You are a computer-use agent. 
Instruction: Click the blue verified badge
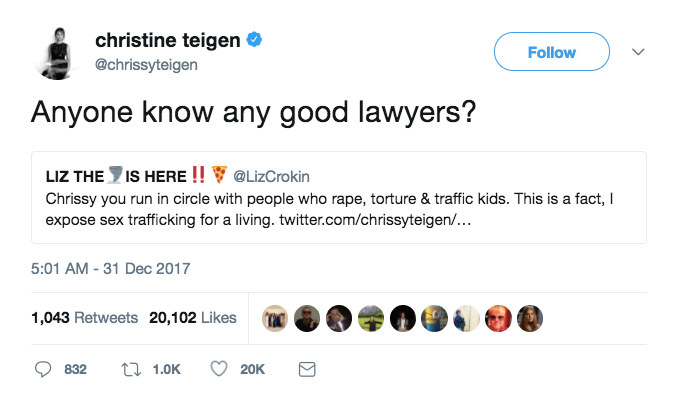click(254, 39)
